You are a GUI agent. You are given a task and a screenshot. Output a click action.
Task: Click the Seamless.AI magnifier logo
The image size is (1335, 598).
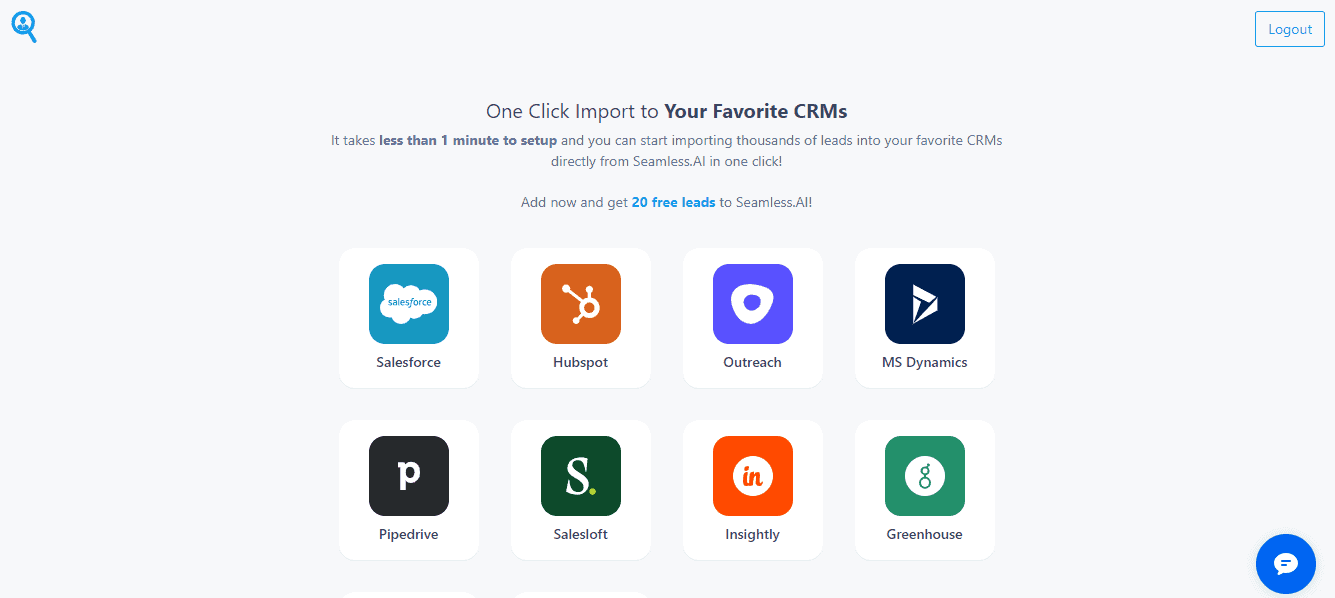(24, 27)
